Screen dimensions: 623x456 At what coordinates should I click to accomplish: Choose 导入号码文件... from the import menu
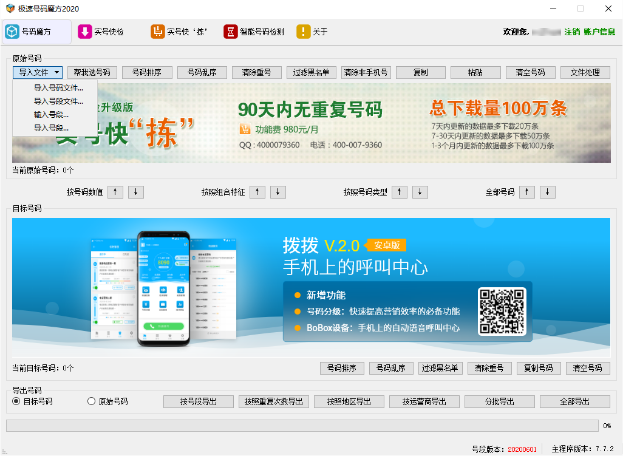tap(58, 88)
